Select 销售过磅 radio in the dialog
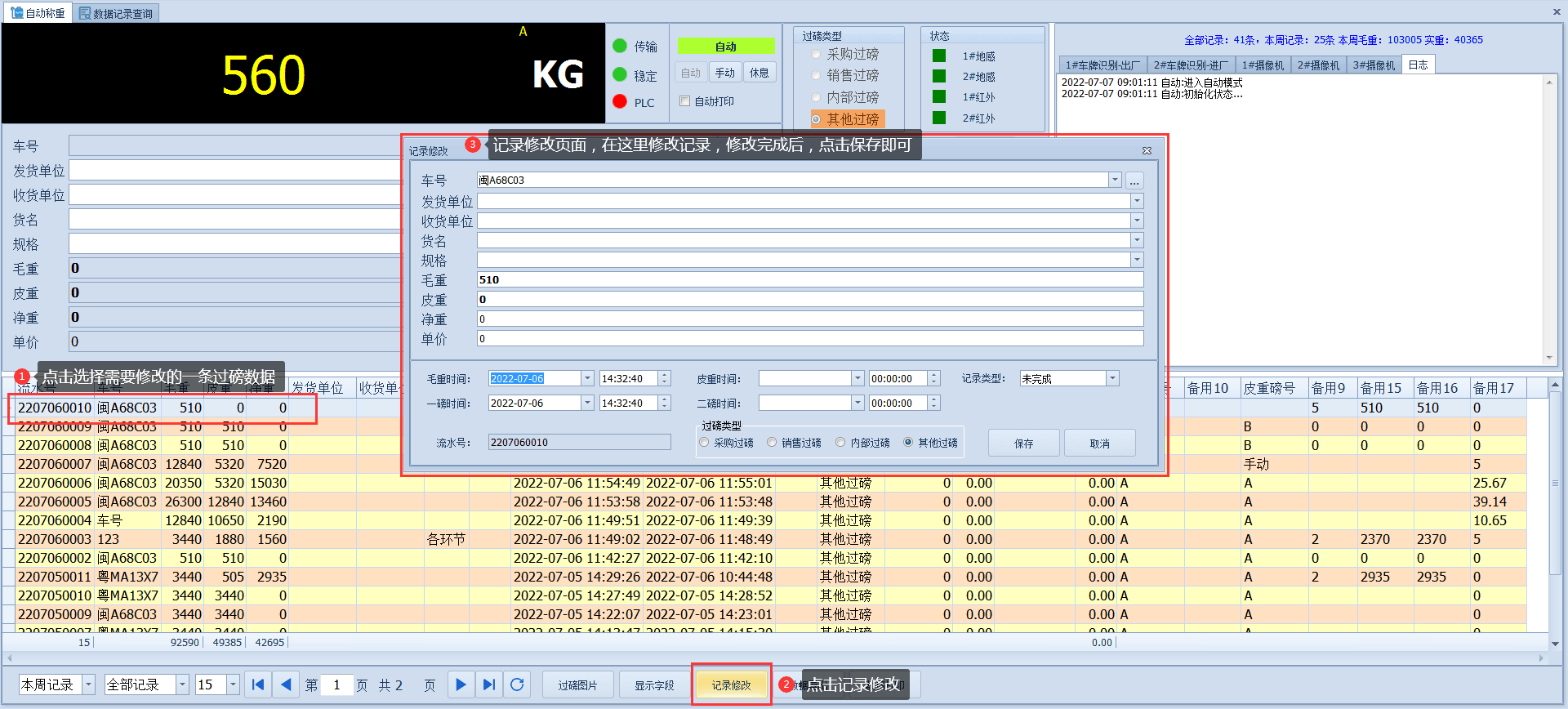 click(x=772, y=443)
